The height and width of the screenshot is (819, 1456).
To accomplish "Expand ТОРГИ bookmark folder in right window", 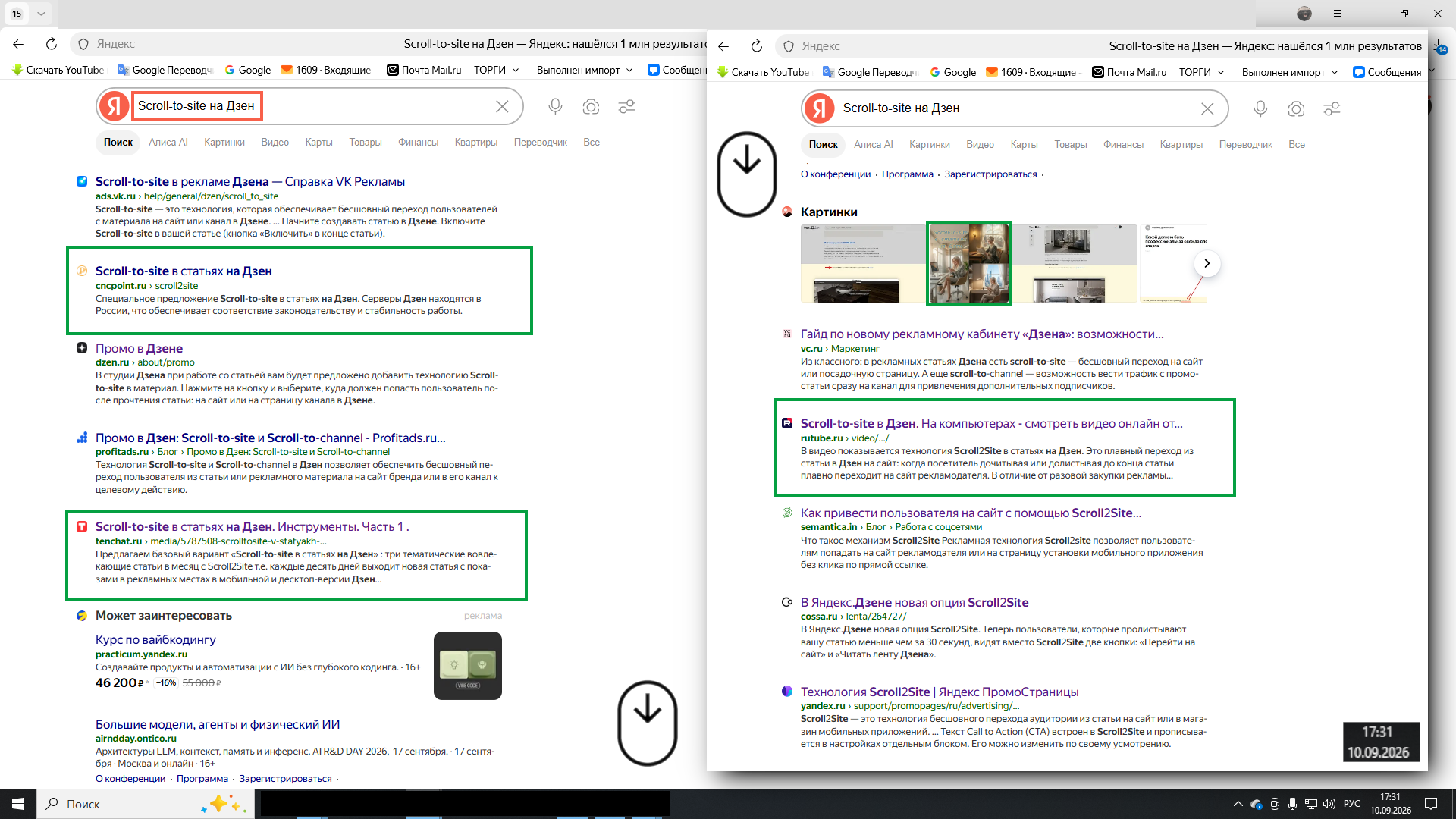I will click(x=1202, y=72).
